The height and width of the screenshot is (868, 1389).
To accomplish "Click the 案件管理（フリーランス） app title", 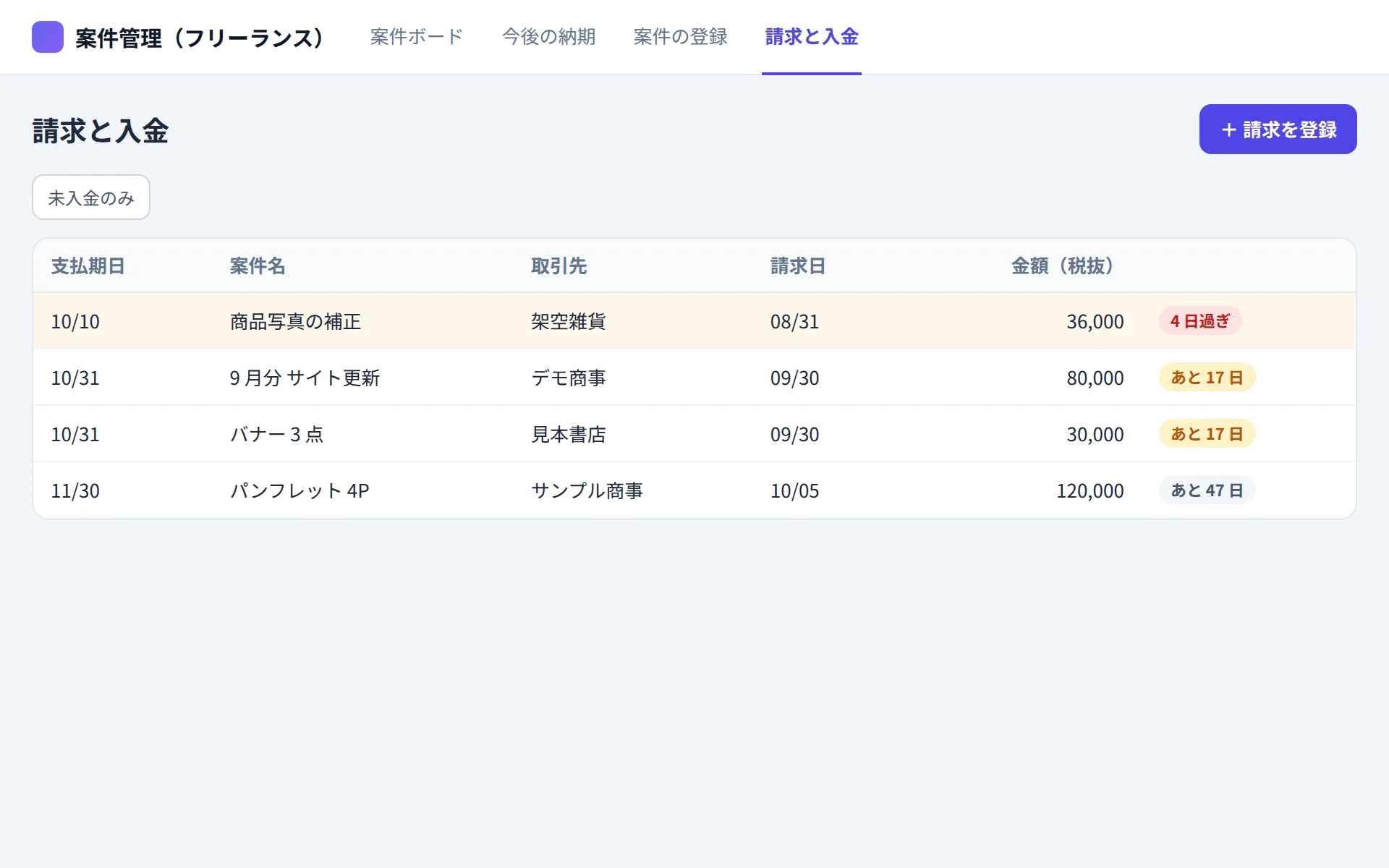I will tap(200, 38).
